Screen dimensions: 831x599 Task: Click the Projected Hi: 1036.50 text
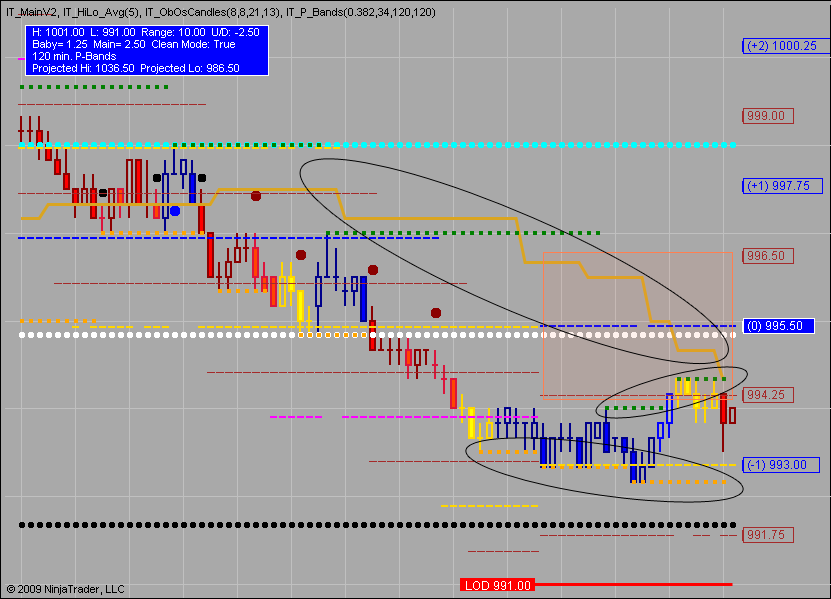83,68
